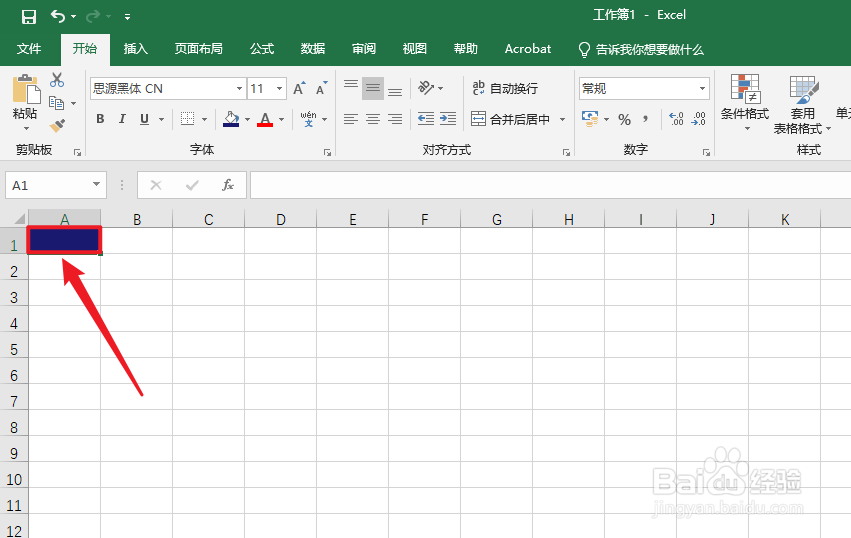Toggle Center horizontal alignment
Image resolution: width=851 pixels, height=538 pixels.
click(x=373, y=119)
